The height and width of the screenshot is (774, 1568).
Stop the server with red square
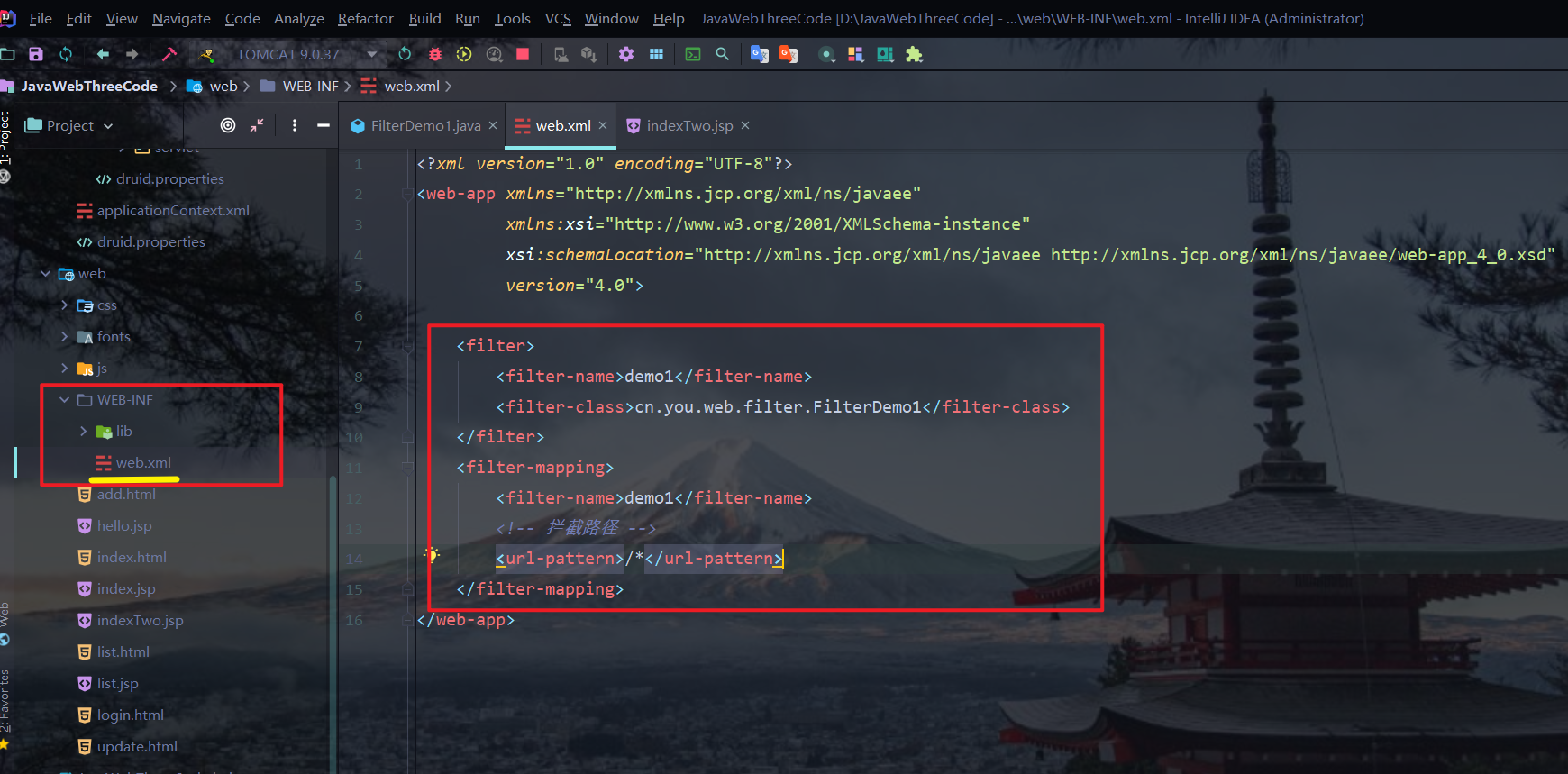tap(523, 54)
